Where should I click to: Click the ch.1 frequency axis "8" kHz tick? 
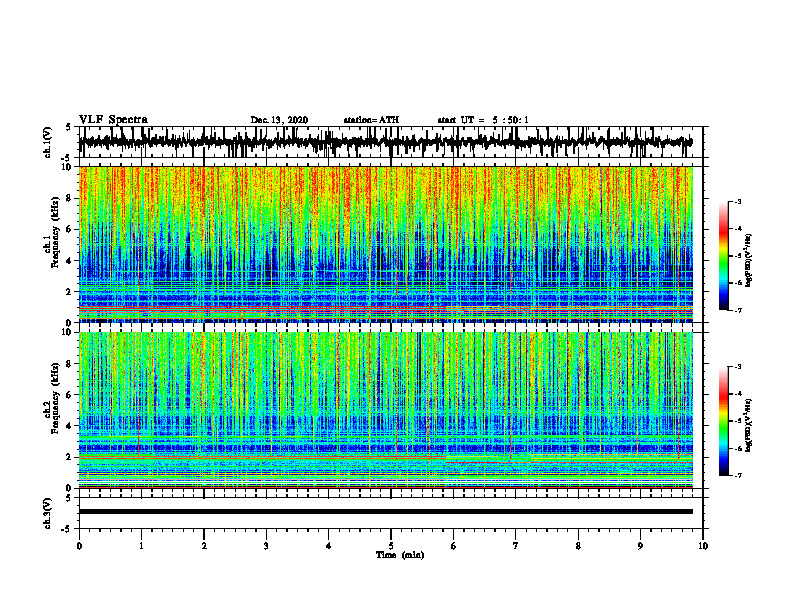(70, 198)
